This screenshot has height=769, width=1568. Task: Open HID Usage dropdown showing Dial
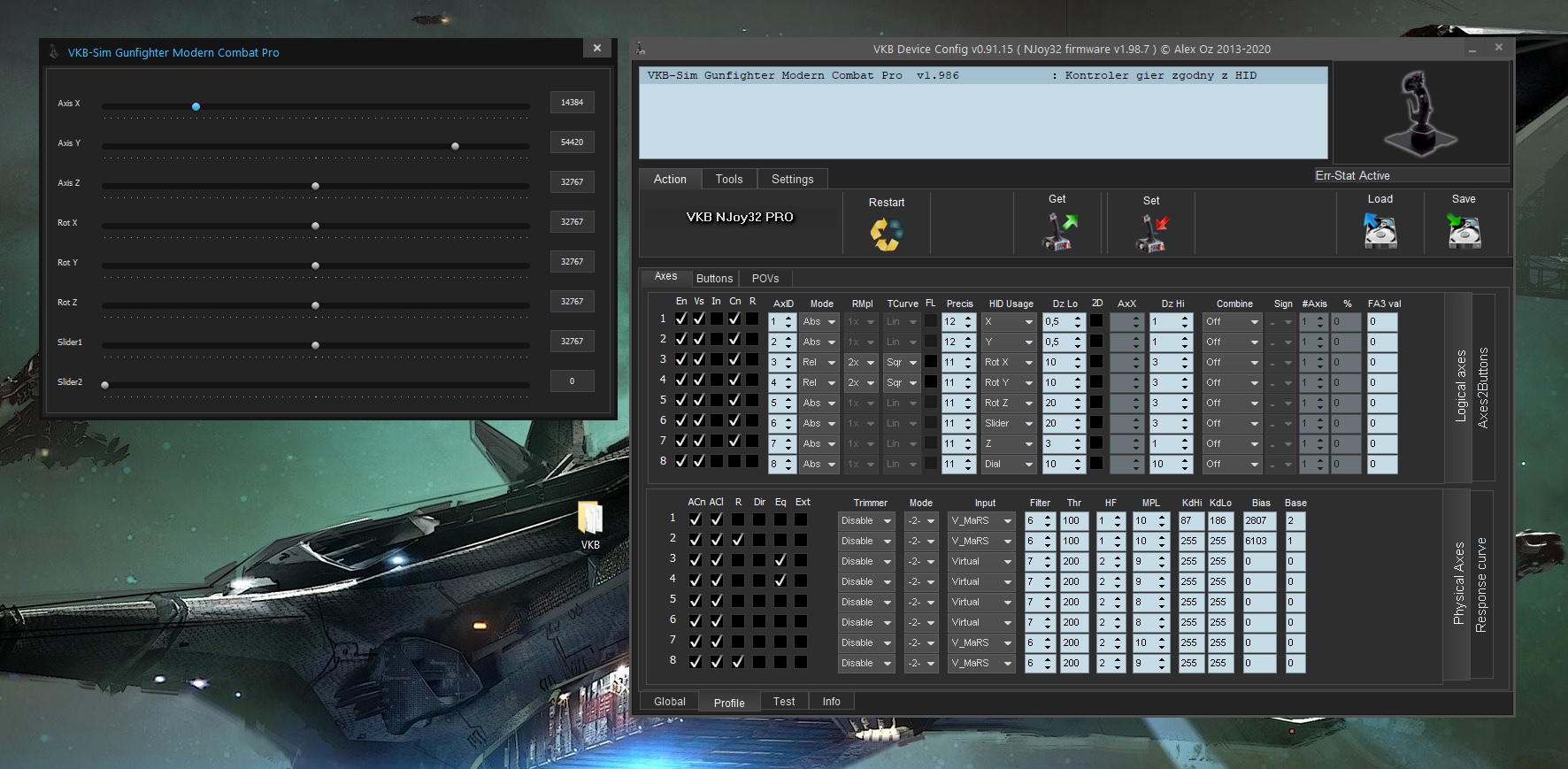[x=1009, y=465]
